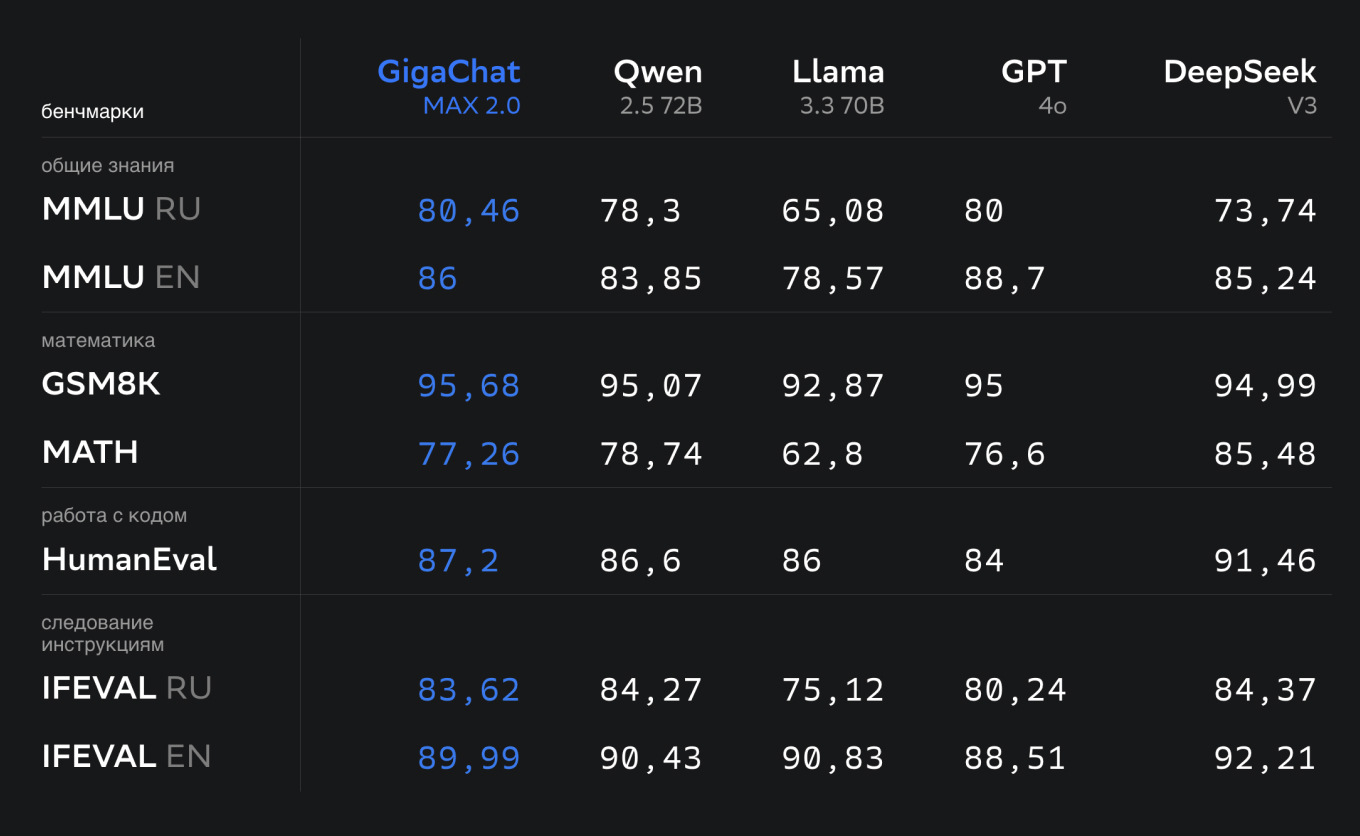The image size is (1360, 836).
Task: Click the HumanEval benchmark label
Action: pos(129,560)
